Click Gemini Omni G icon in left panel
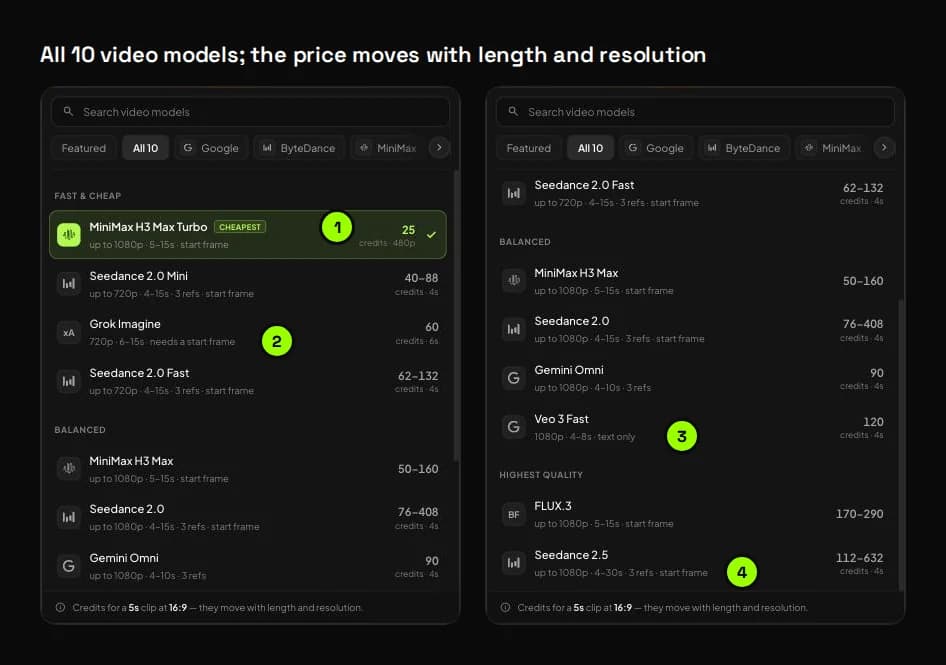 (x=69, y=566)
